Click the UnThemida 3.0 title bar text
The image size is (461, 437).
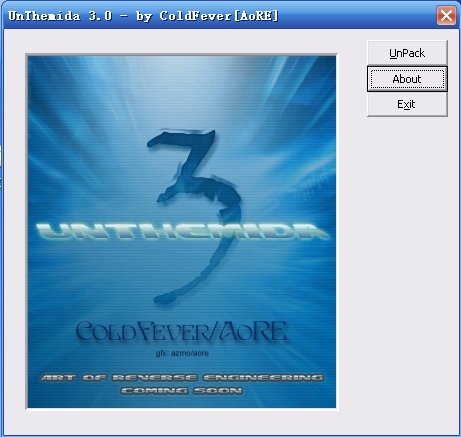pos(143,16)
